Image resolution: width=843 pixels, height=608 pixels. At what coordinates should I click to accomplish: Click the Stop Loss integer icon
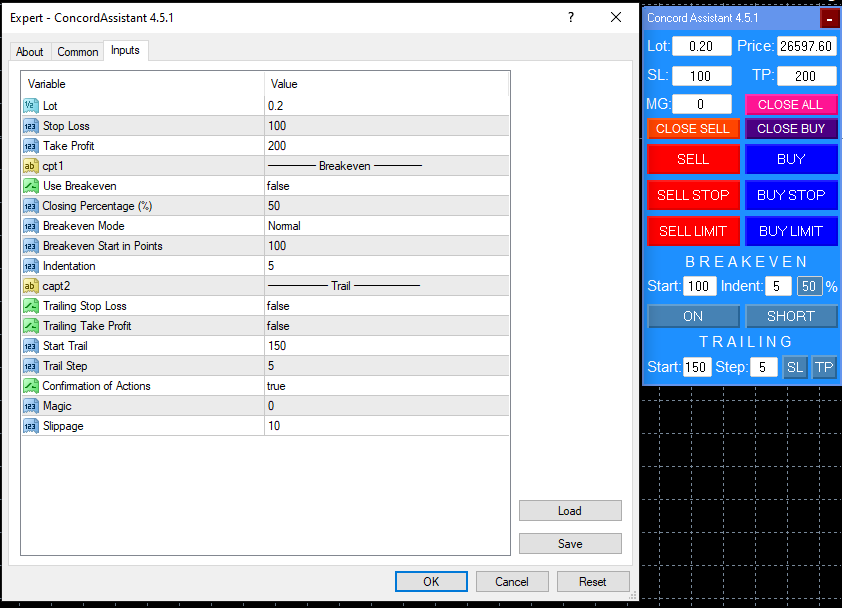pos(31,126)
